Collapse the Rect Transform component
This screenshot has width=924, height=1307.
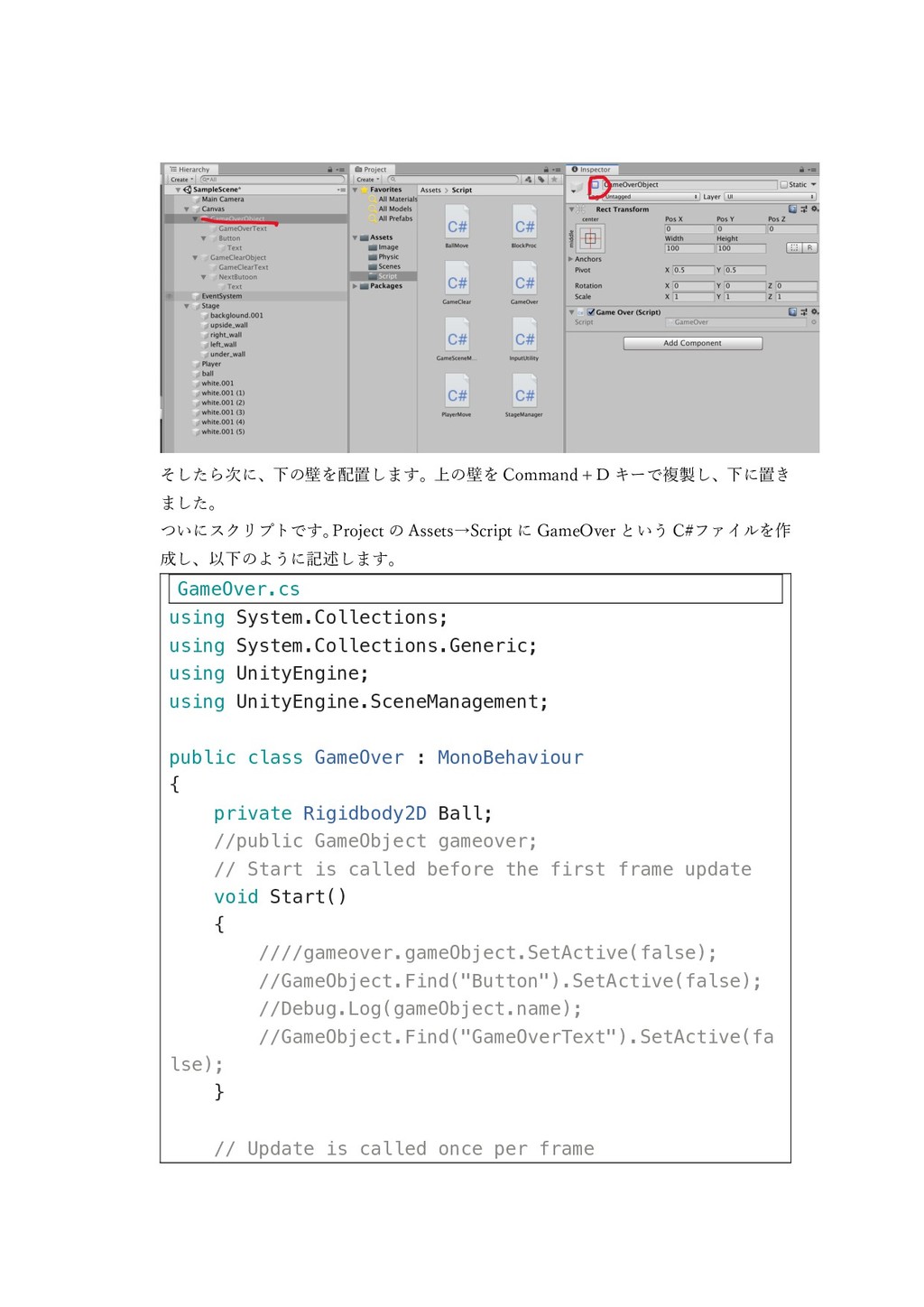(x=571, y=209)
